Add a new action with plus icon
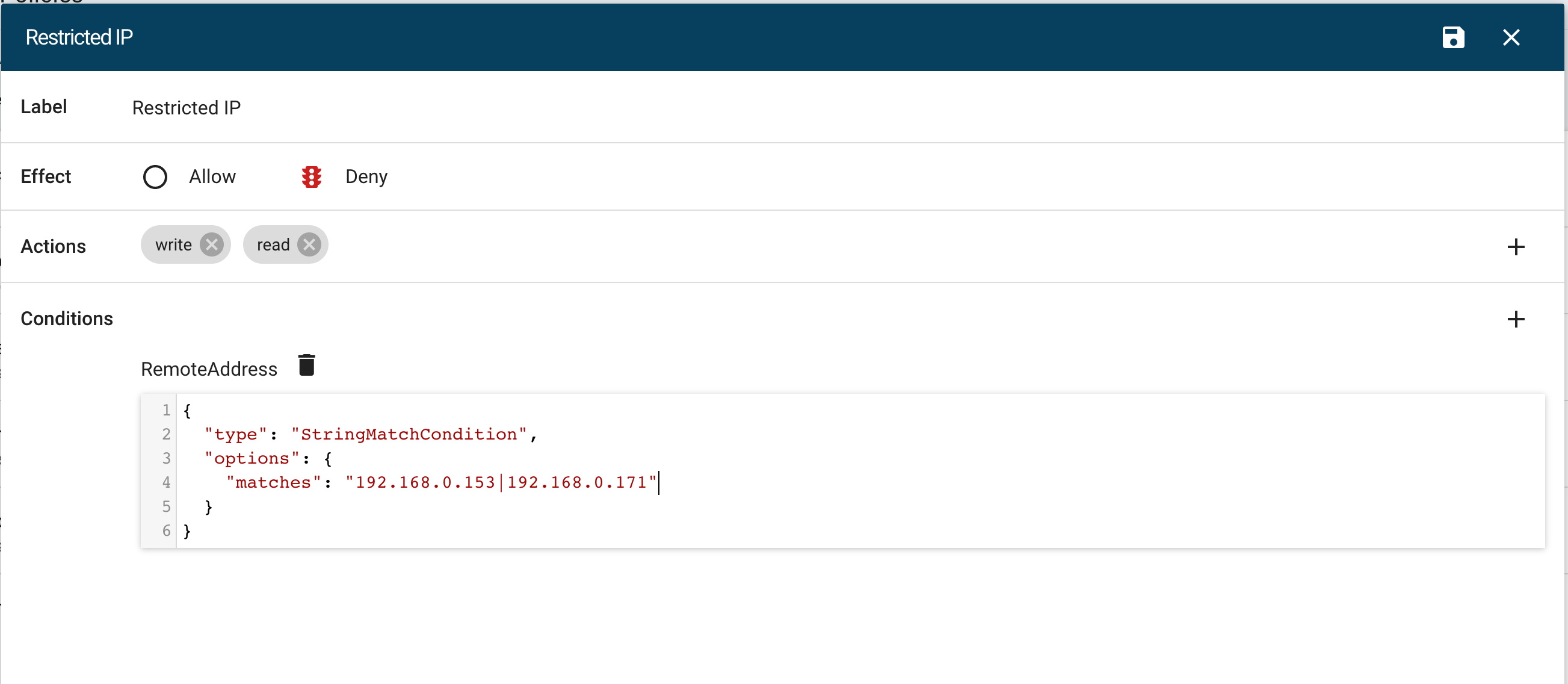Viewport: 1568px width, 684px height. (1516, 247)
